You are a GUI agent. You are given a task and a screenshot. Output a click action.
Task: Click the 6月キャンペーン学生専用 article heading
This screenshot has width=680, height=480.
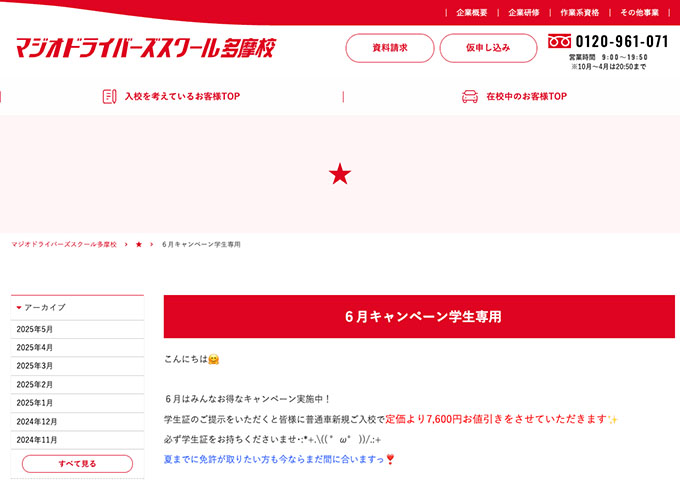419,317
